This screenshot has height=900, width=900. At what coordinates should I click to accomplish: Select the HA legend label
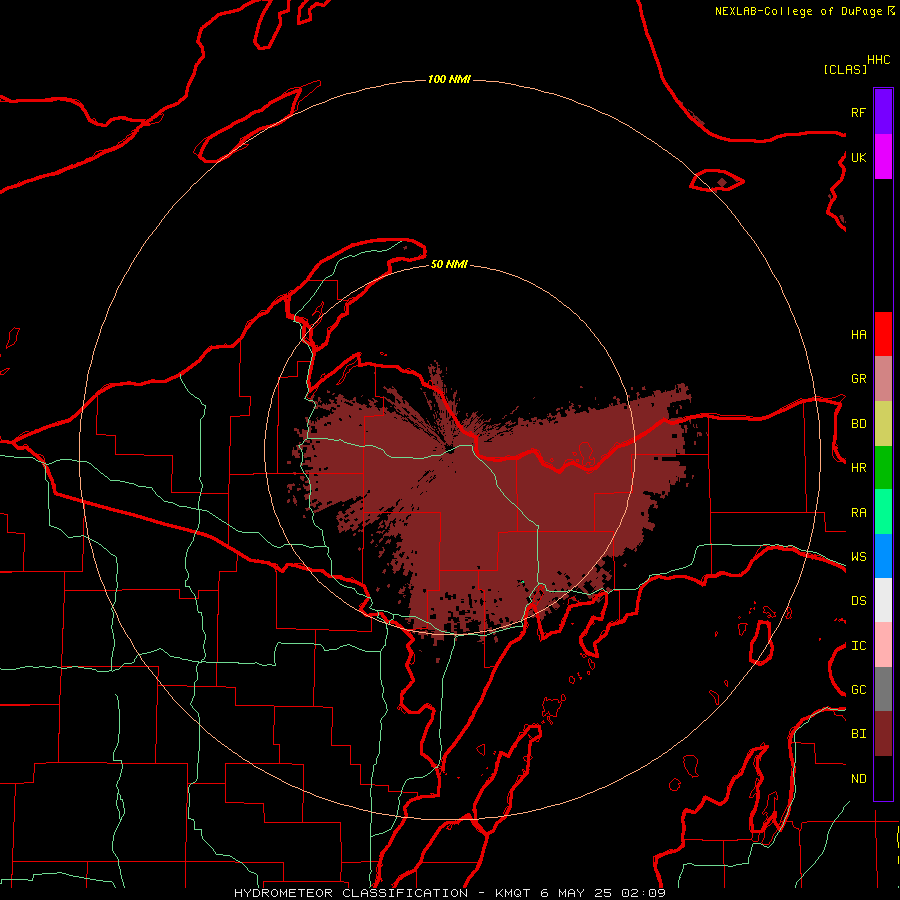click(x=858, y=334)
